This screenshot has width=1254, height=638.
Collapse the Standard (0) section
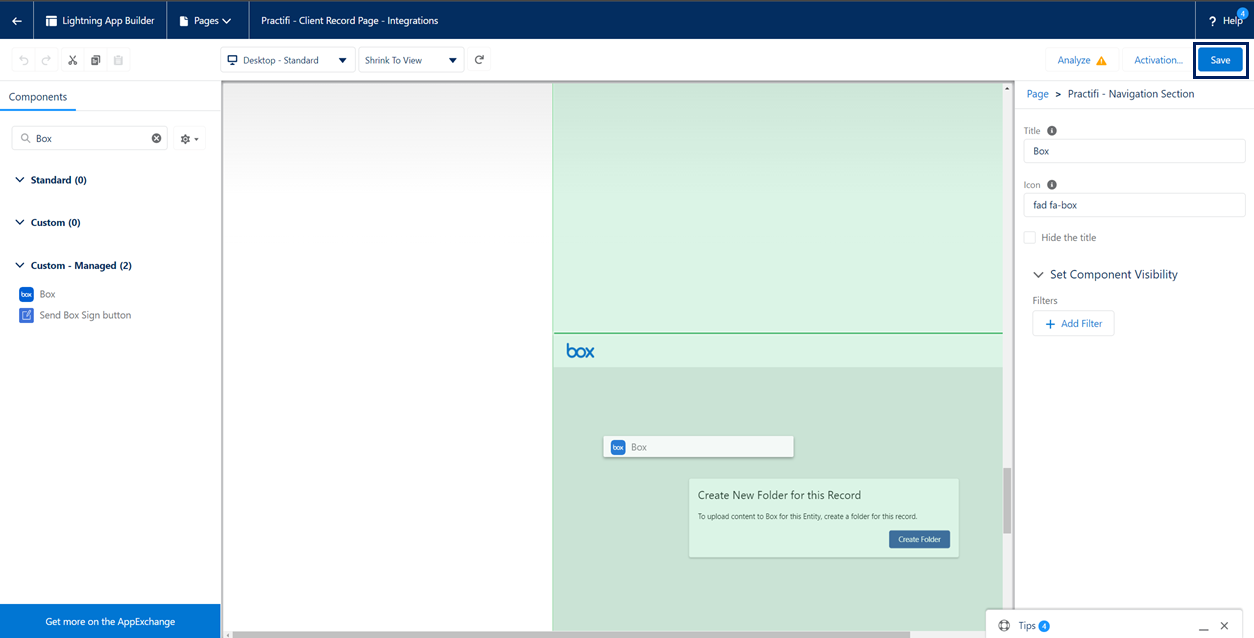click(x=20, y=180)
